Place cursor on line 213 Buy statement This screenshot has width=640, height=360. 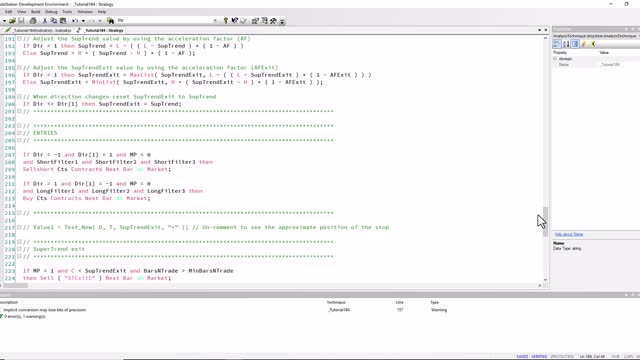coord(87,198)
